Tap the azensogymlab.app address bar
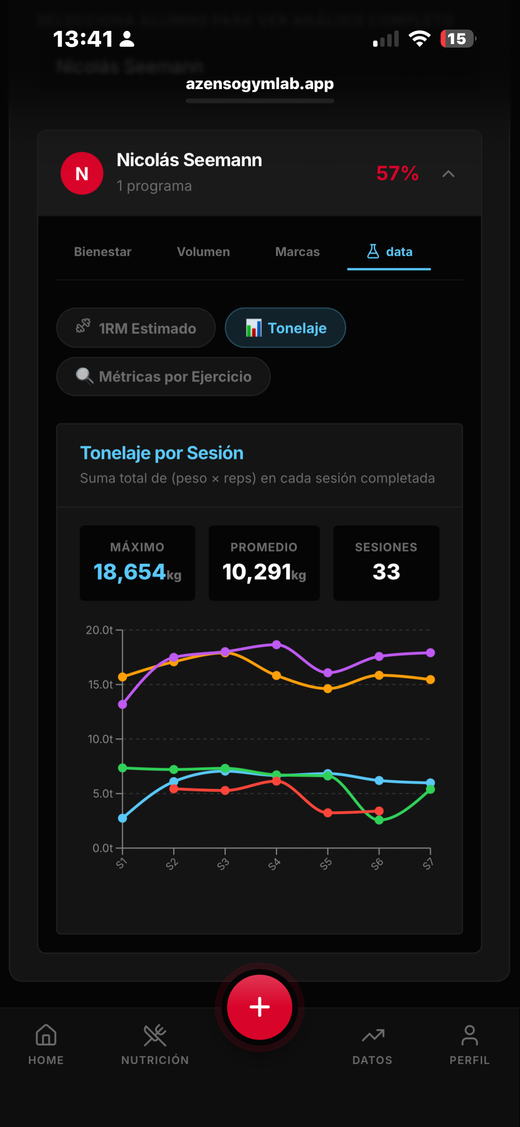This screenshot has height=1127, width=520. 260,84
